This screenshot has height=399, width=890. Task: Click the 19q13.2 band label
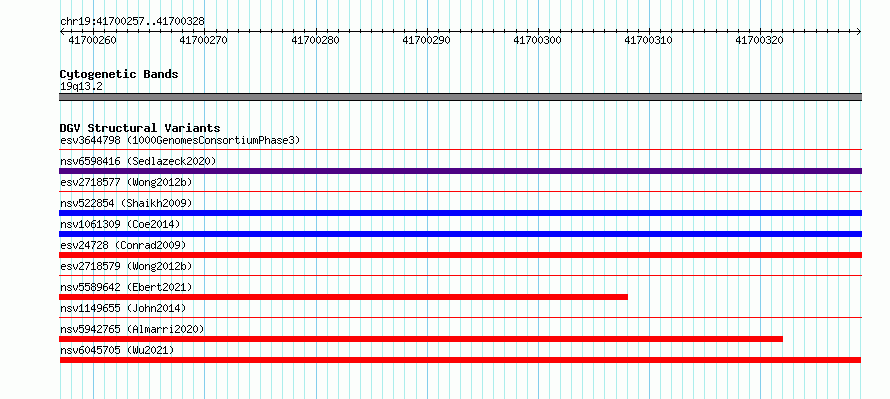(x=81, y=86)
